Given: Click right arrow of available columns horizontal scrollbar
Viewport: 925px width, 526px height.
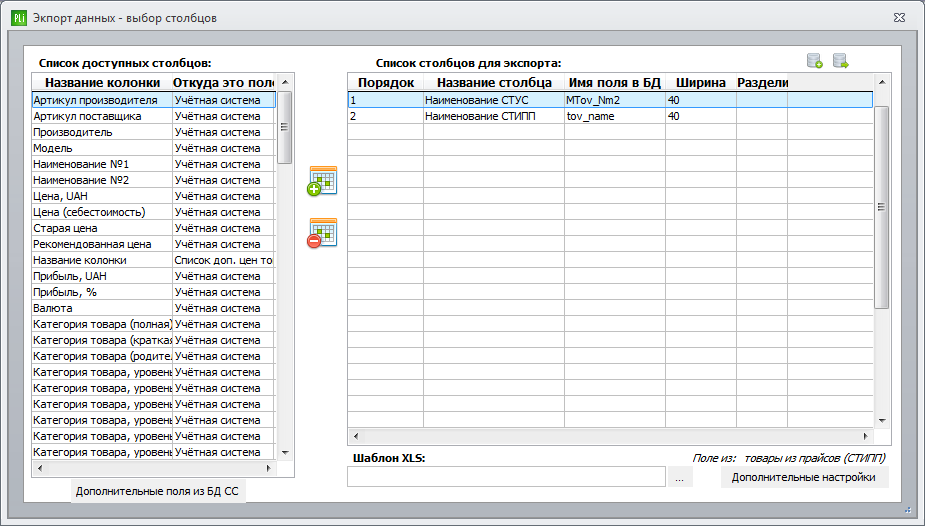Looking at the screenshot, I should pyautogui.click(x=268, y=468).
